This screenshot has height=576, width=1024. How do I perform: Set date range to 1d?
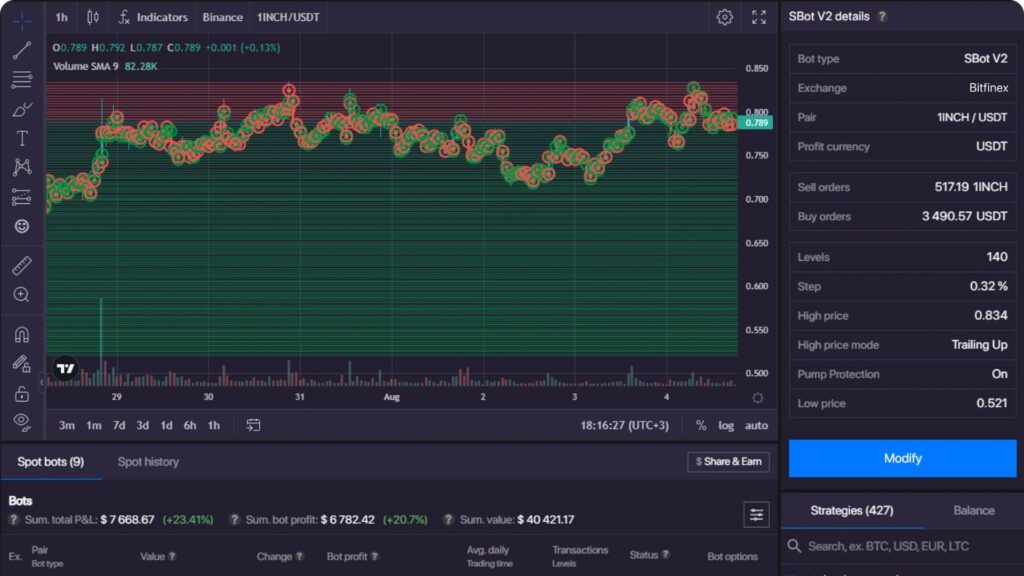point(167,425)
